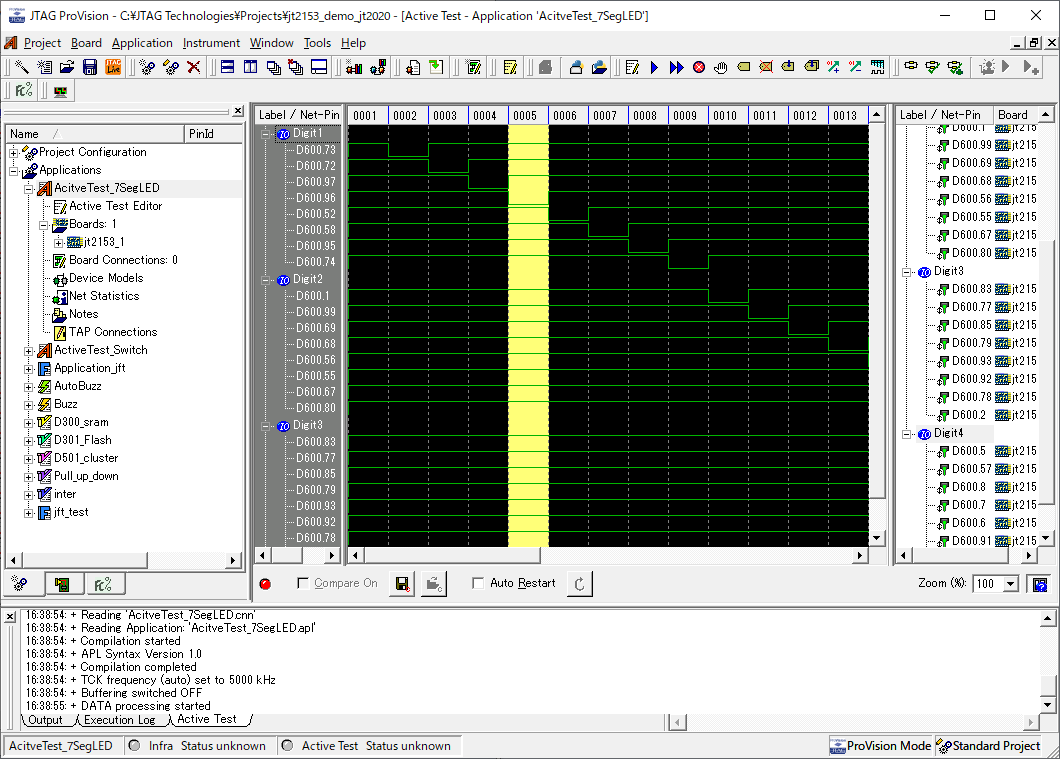
Task: Select the Active Test tab
Action: [x=207, y=719]
